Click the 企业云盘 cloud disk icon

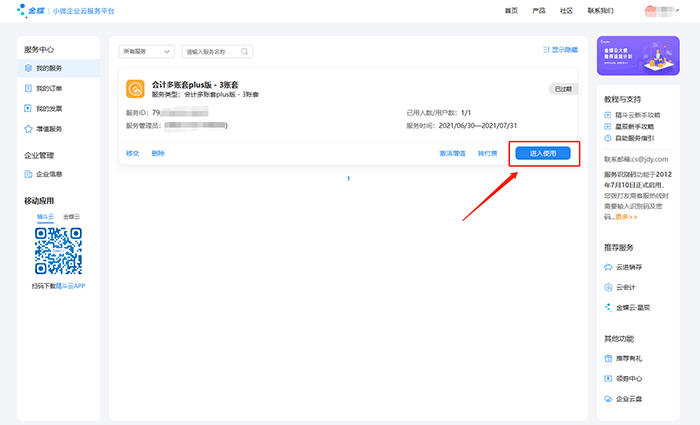coord(608,399)
